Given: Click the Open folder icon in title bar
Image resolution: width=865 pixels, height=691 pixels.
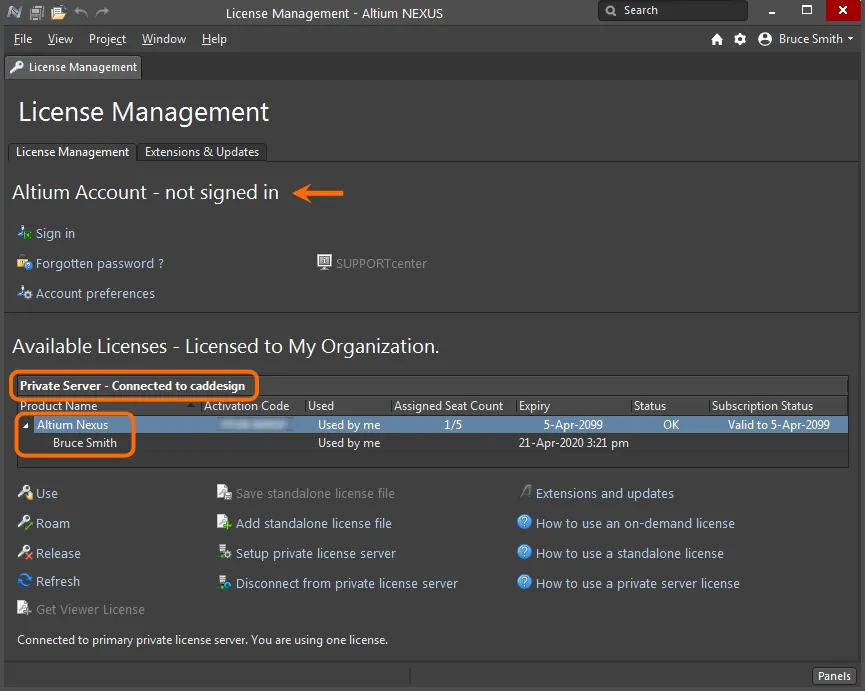Looking at the screenshot, I should 58,12.
